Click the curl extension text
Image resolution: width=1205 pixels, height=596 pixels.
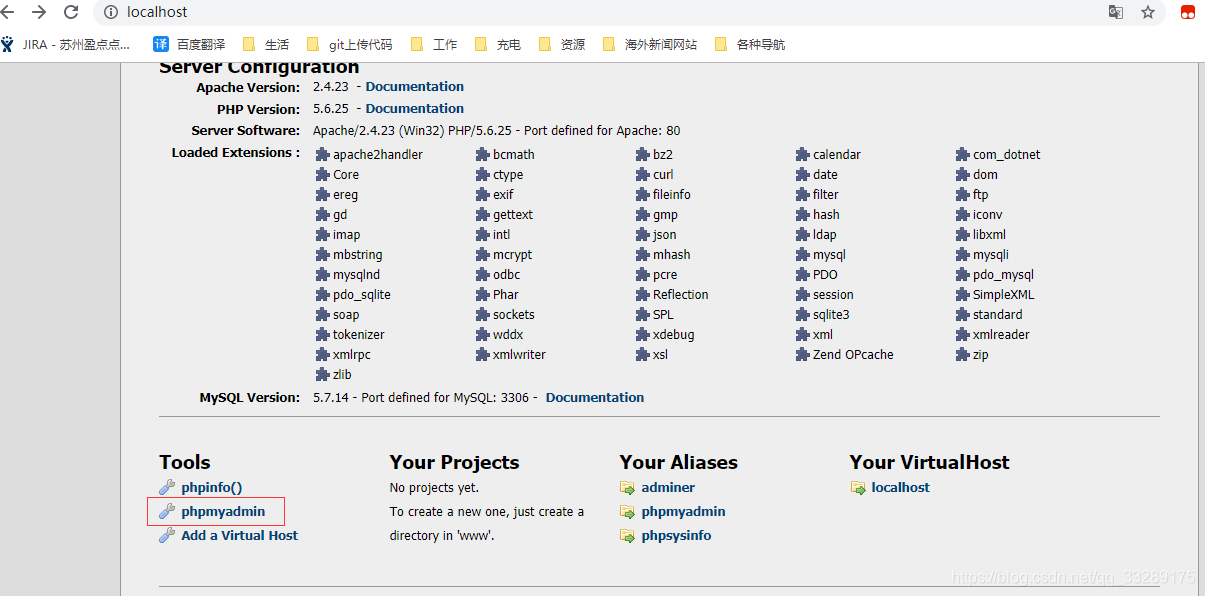pos(663,175)
